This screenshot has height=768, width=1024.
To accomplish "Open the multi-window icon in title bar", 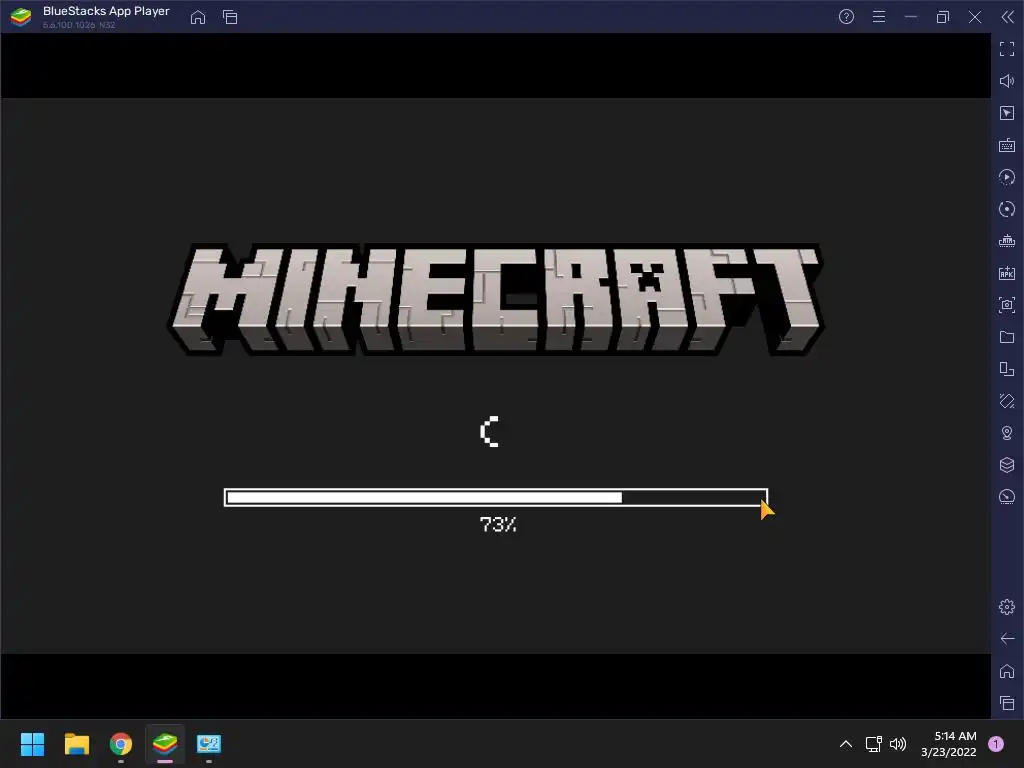I will pos(230,17).
